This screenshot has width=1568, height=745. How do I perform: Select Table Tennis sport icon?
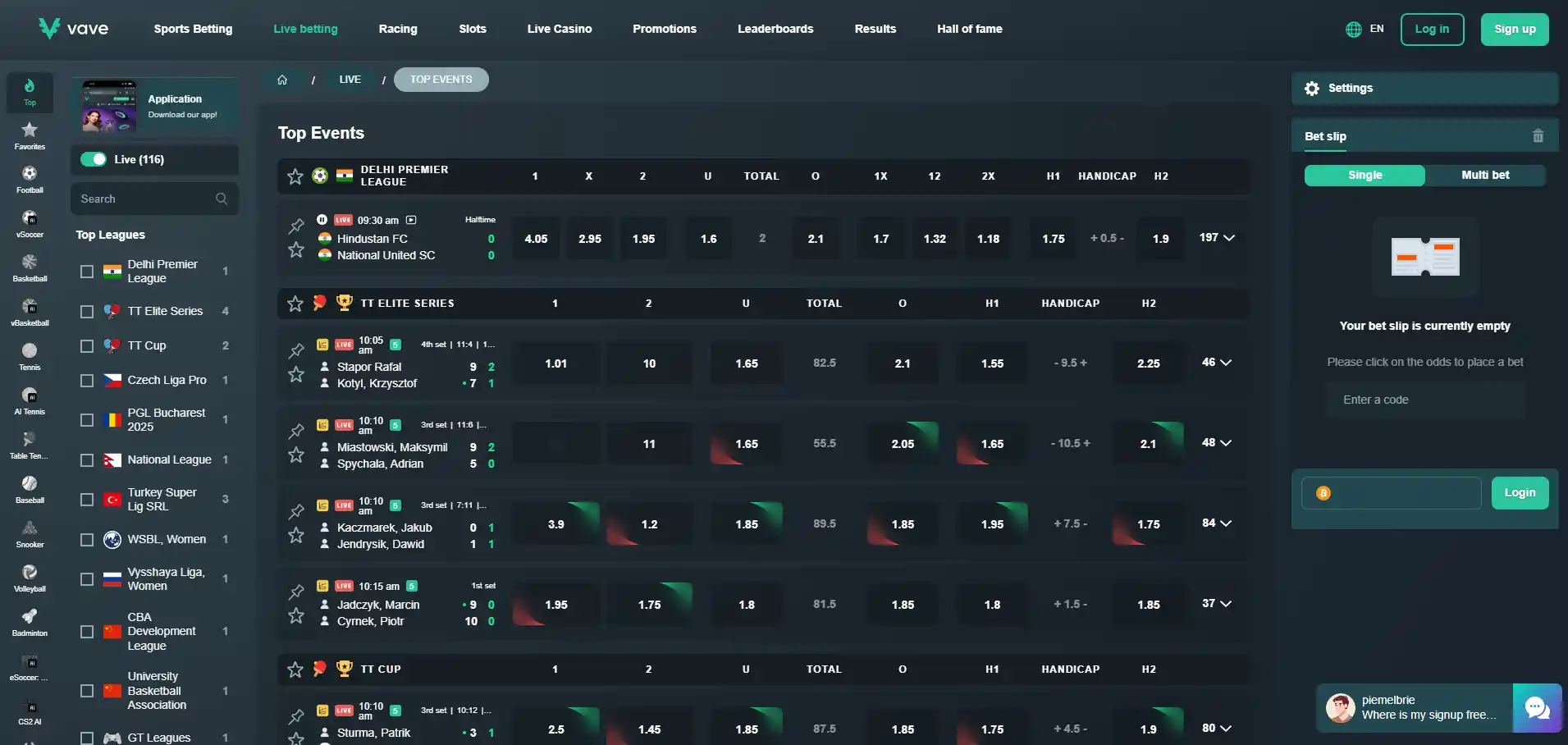pyautogui.click(x=30, y=446)
